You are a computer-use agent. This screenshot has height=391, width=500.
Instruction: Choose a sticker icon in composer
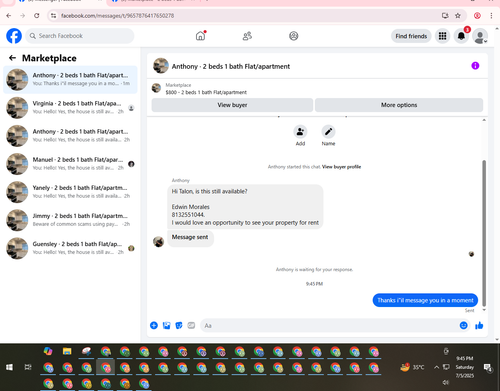pyautogui.click(x=179, y=325)
